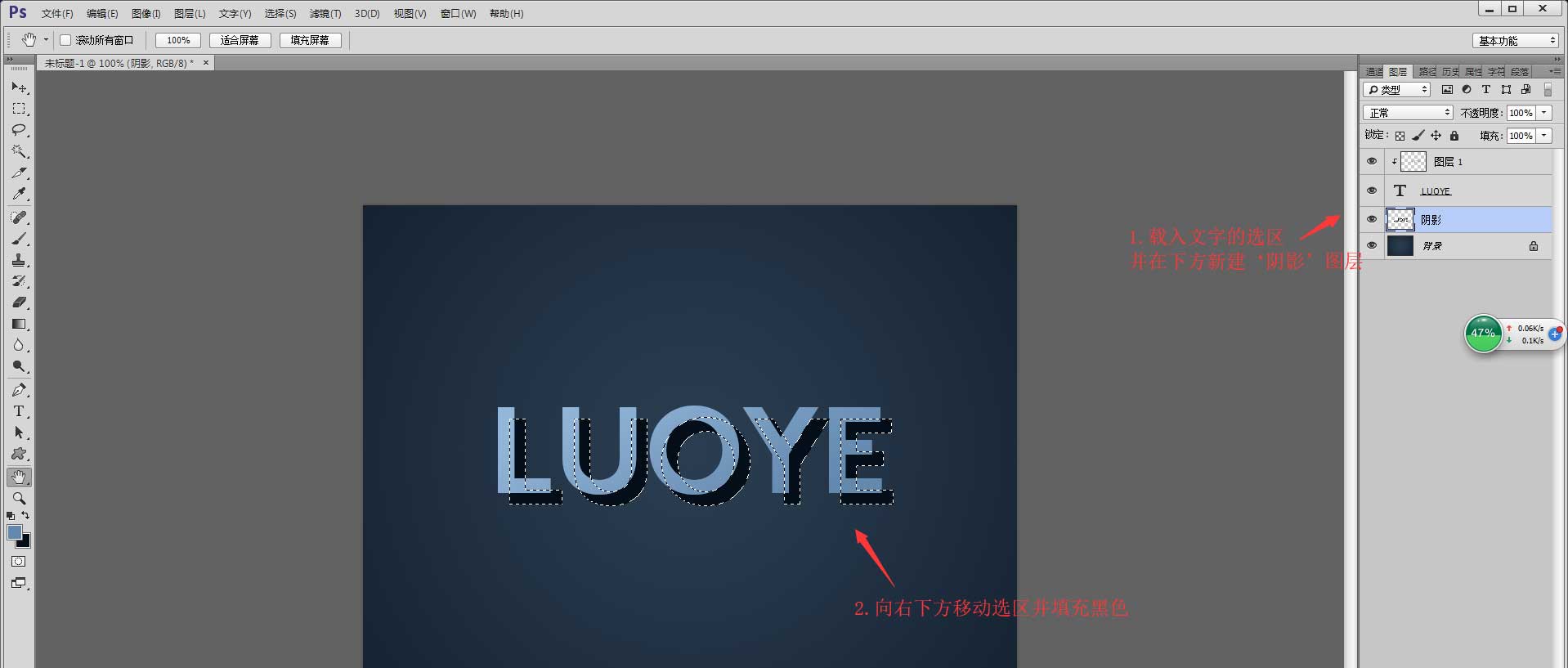The height and width of the screenshot is (668, 1568).
Task: Select the History Brush tool
Action: (19, 281)
